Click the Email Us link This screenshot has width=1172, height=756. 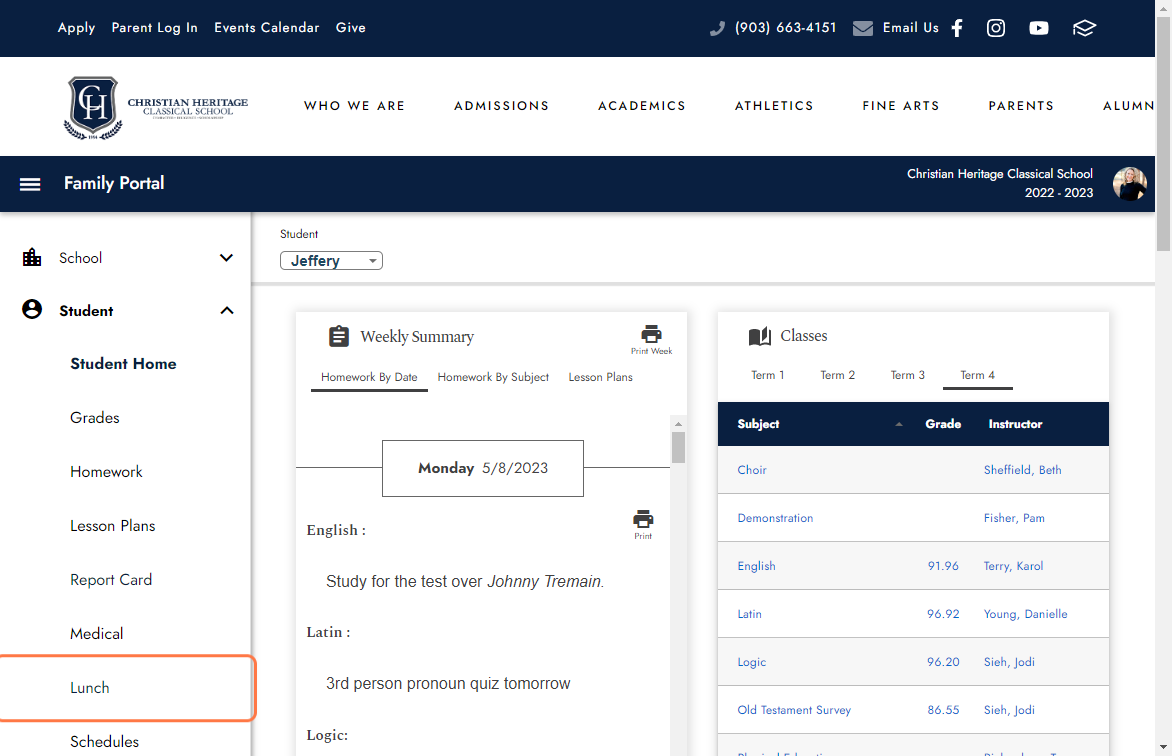click(910, 28)
